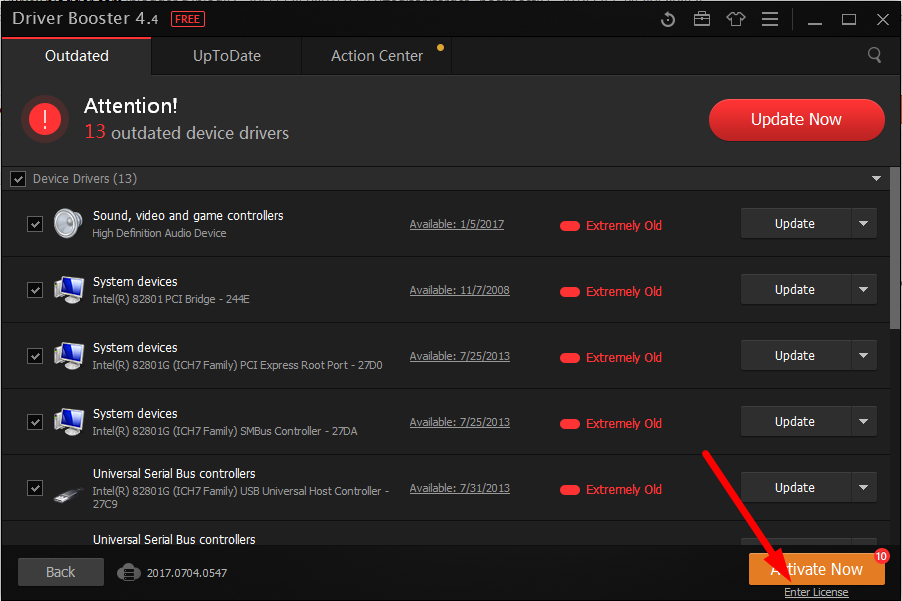Click the High Definition Audio speaker icon
This screenshot has width=902, height=601.
68,223
